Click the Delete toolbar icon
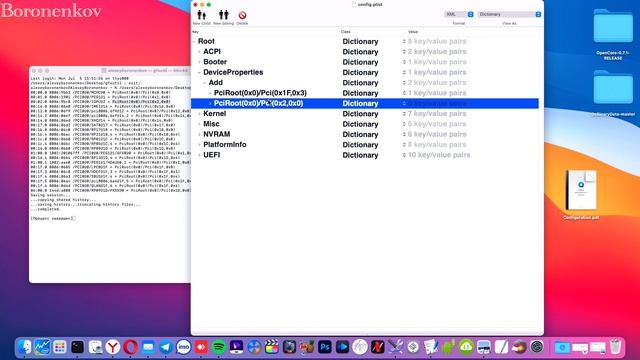 click(x=242, y=16)
